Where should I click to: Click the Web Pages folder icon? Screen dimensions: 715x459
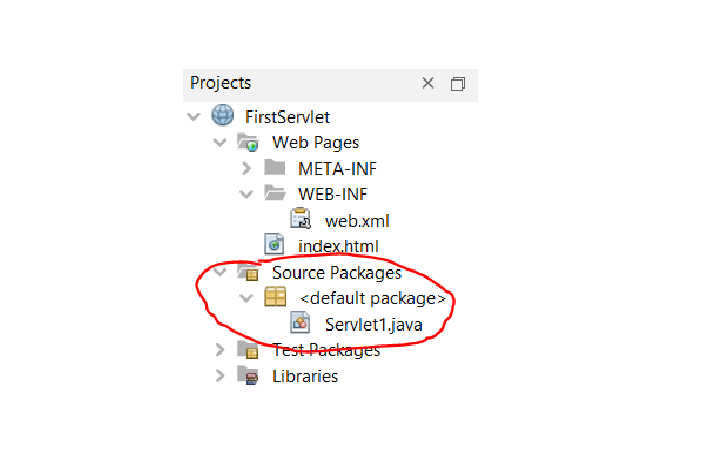[248, 143]
